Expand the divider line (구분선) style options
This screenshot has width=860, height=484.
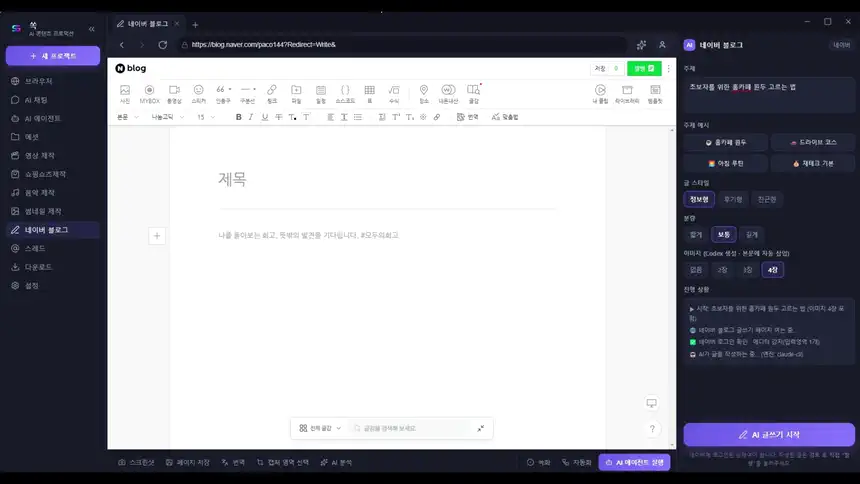[254, 89]
